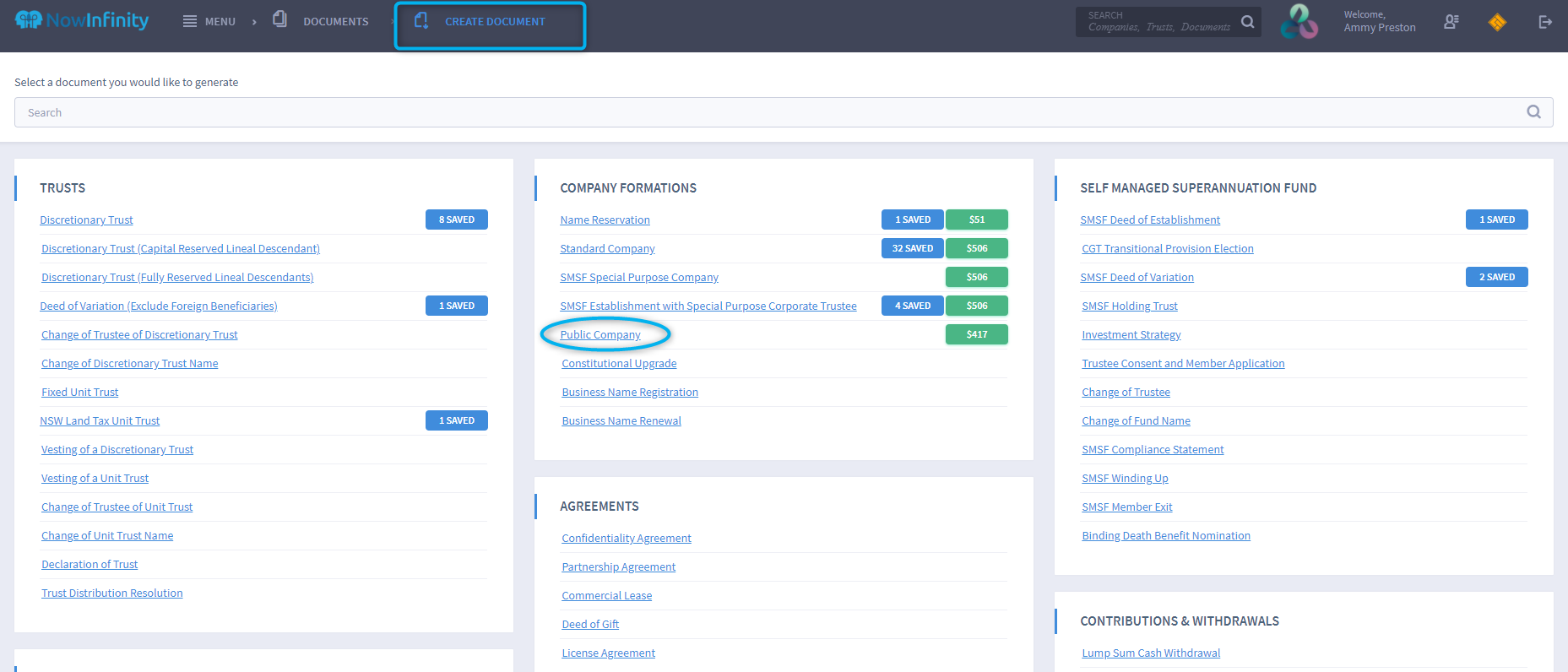Open the Business Name Registration link
The image size is (1568, 672).
coord(630,392)
